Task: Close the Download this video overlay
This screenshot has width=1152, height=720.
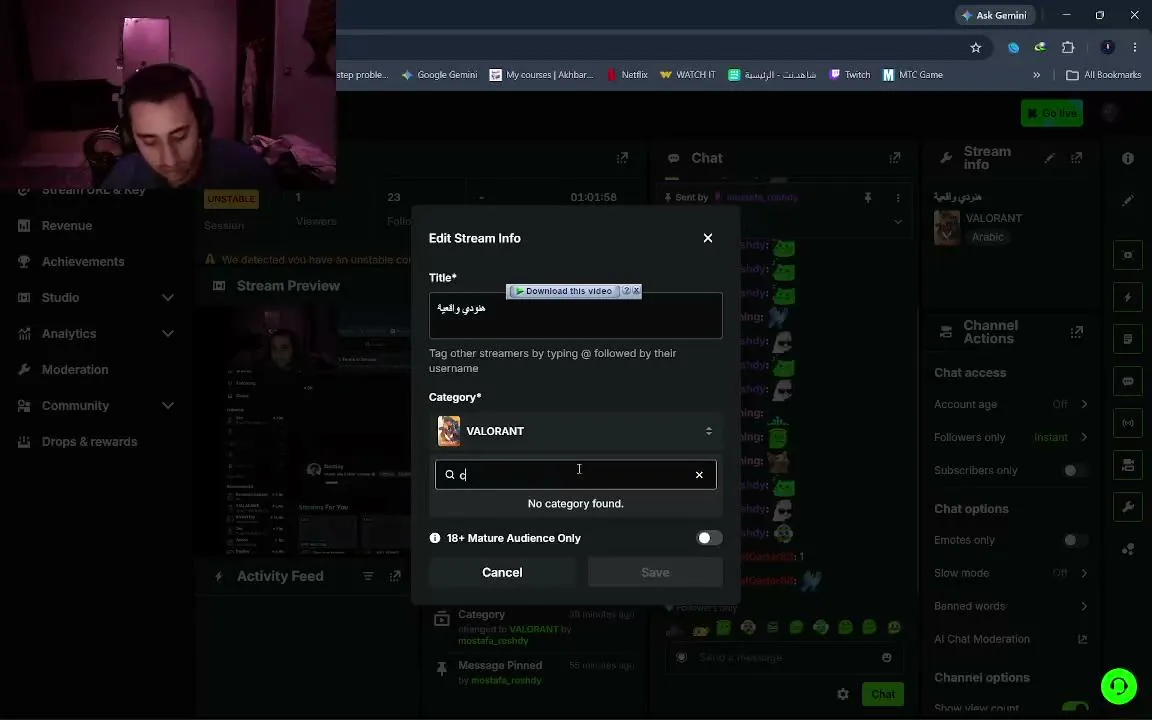Action: pyautogui.click(x=637, y=291)
